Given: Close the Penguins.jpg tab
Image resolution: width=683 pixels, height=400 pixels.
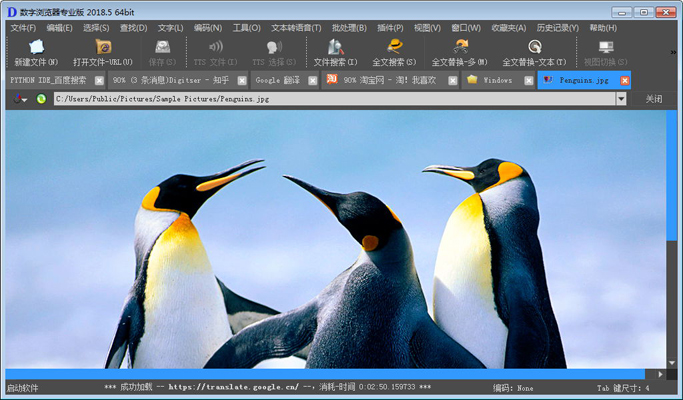Looking at the screenshot, I should coord(625,80).
